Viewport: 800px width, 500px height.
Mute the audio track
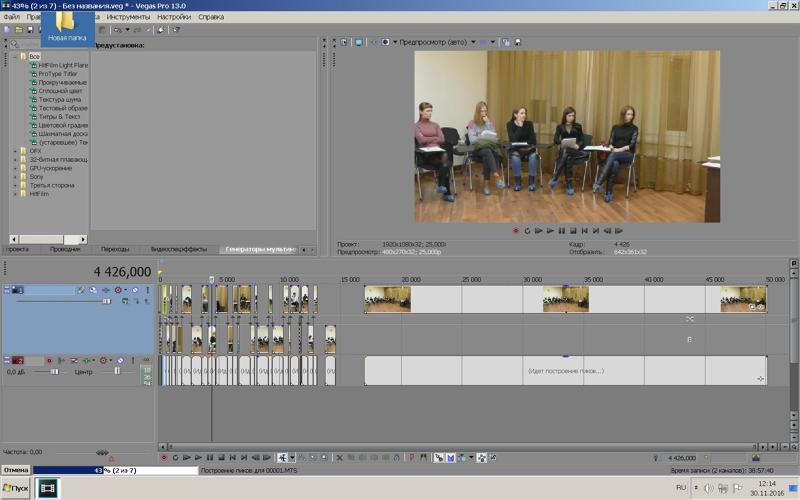click(x=120, y=361)
